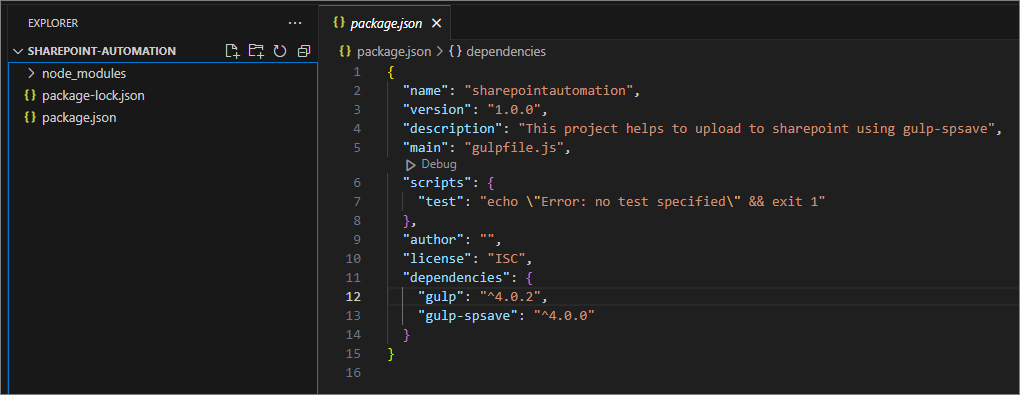Click the Debug play icon above scripts

pos(410,165)
